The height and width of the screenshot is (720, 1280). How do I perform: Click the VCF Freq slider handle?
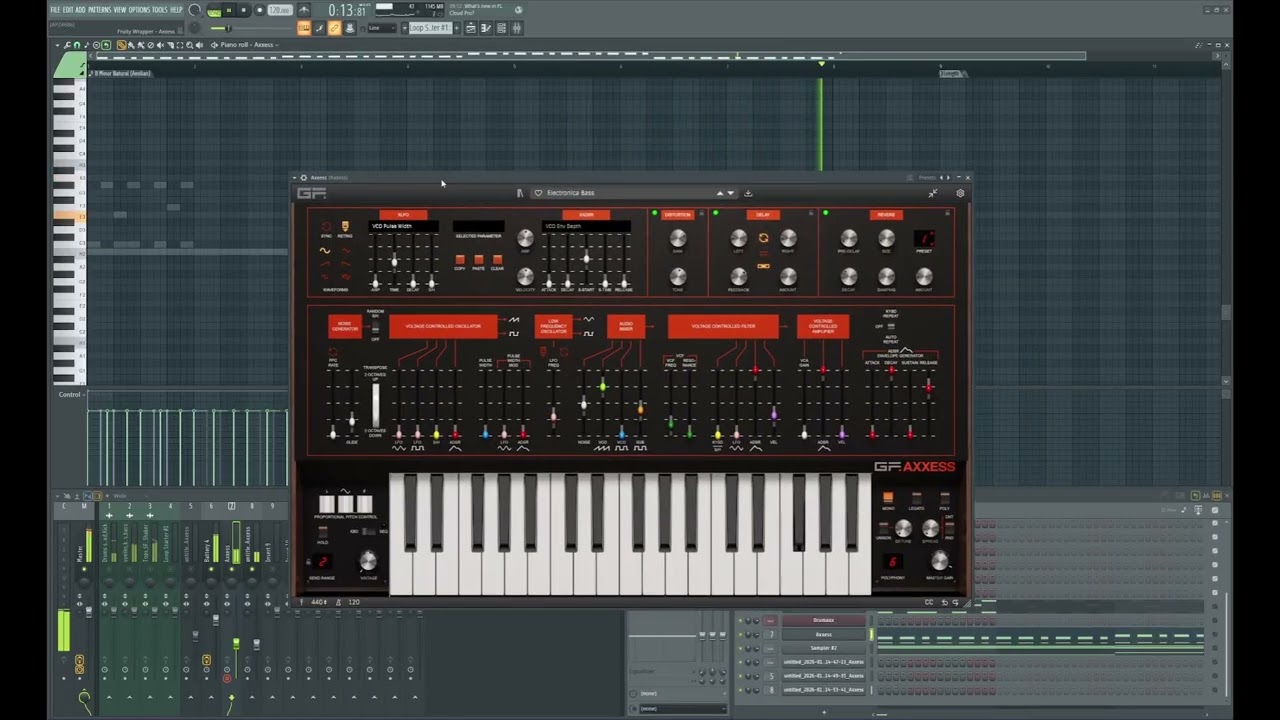(x=670, y=424)
